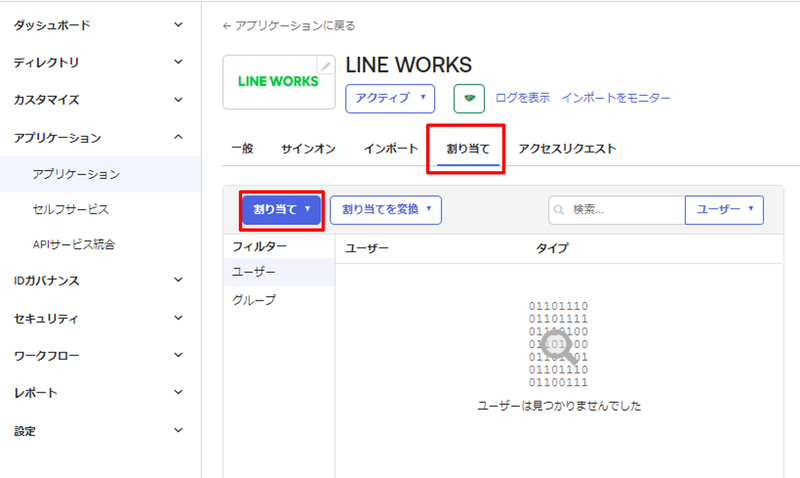
Task: Click the フィルター heading
Action: pyautogui.click(x=260, y=246)
